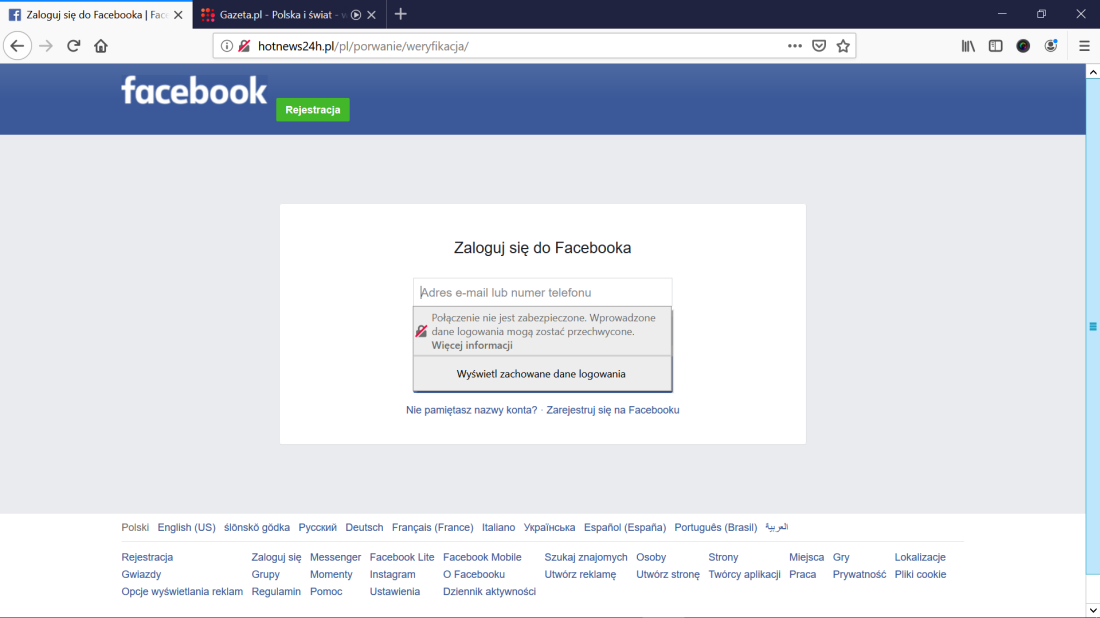Image resolution: width=1100 pixels, height=618 pixels.
Task: Mute audio on the Gazeta.pl tab
Action: coord(356,15)
